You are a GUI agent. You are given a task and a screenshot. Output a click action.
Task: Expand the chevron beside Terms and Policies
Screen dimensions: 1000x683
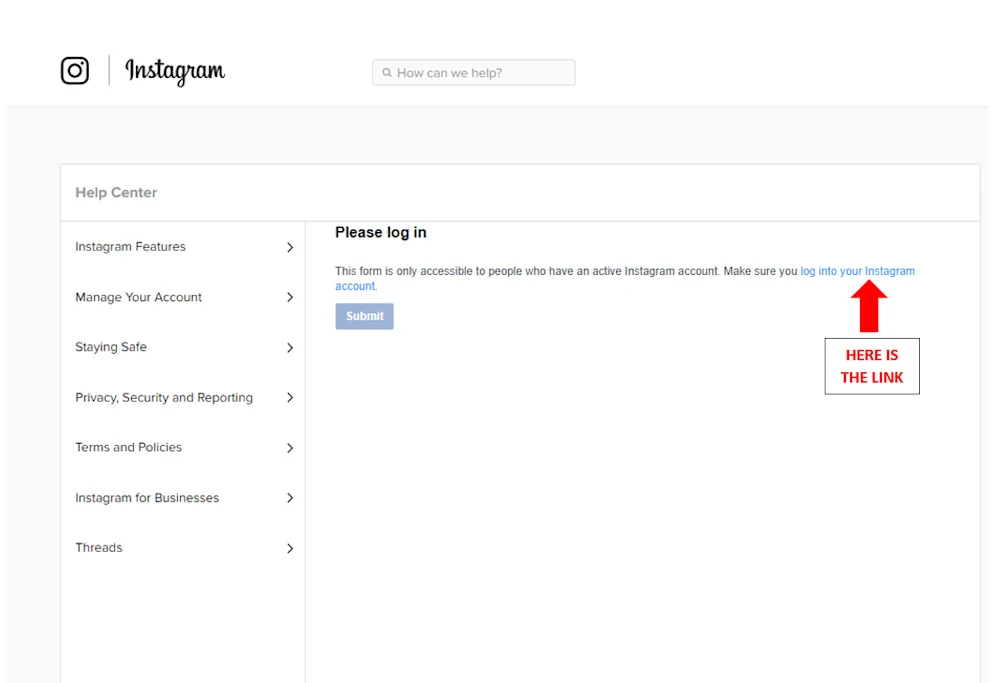pos(290,448)
